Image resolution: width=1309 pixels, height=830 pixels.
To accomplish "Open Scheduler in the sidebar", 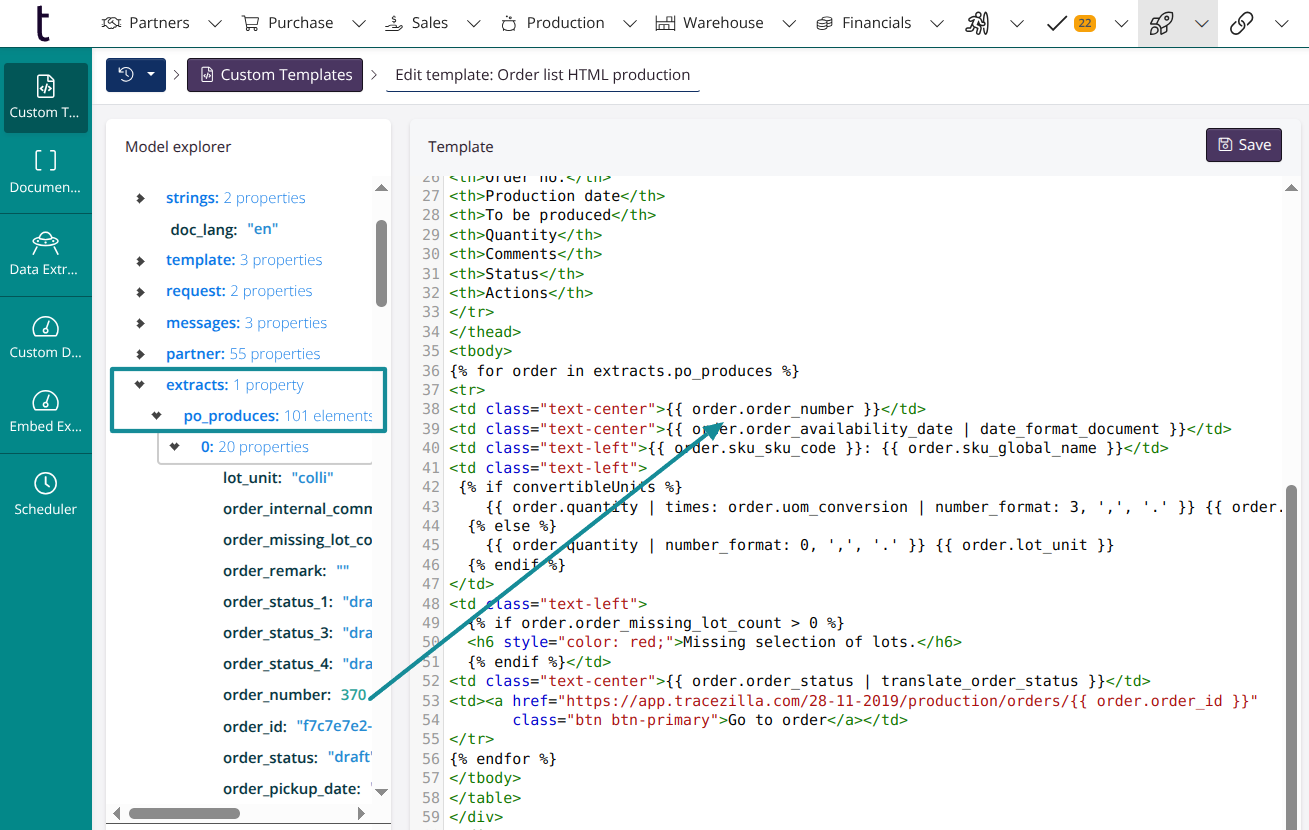I will pos(46,494).
